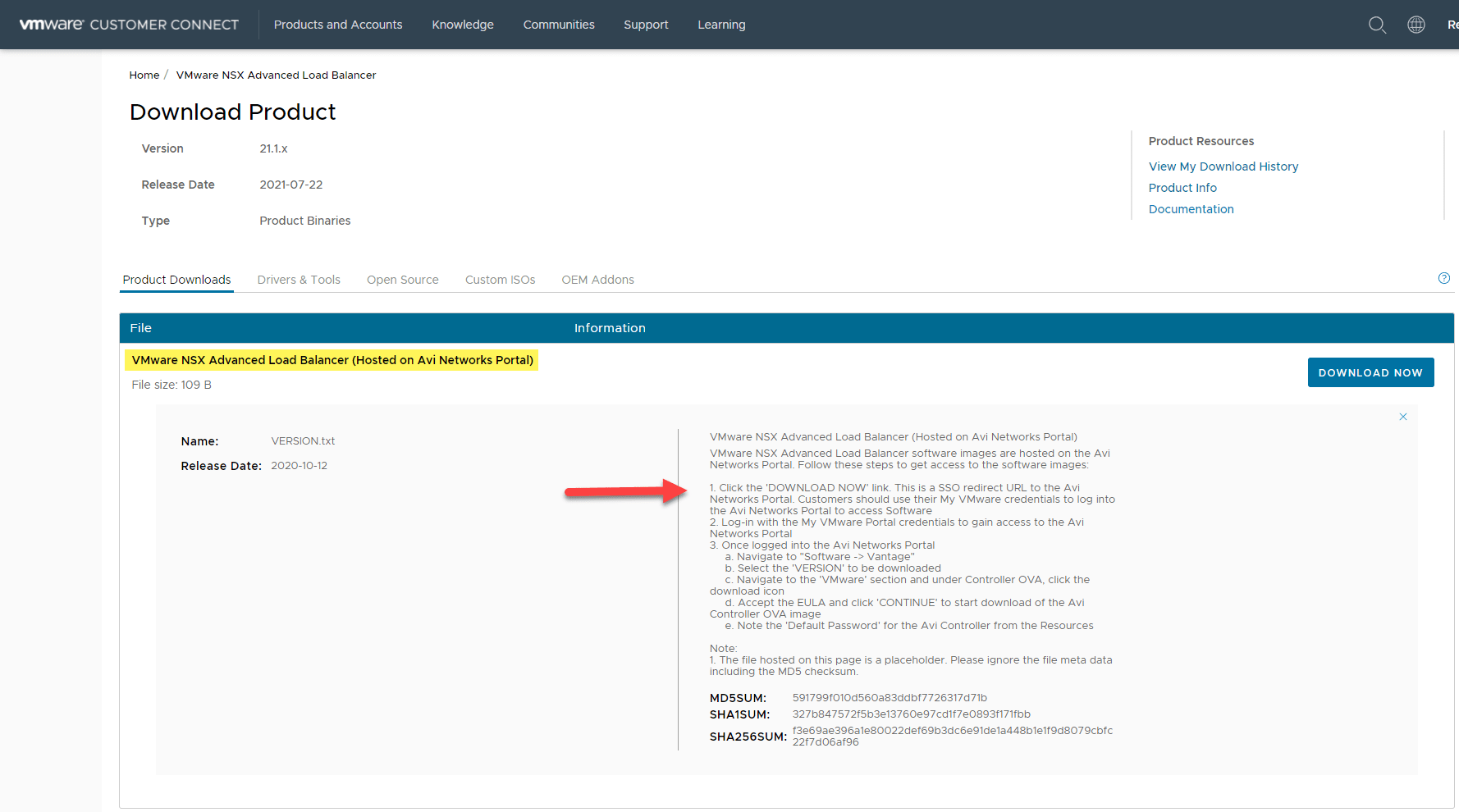Open the Support menu
The height and width of the screenshot is (812, 1459).
coord(646,25)
